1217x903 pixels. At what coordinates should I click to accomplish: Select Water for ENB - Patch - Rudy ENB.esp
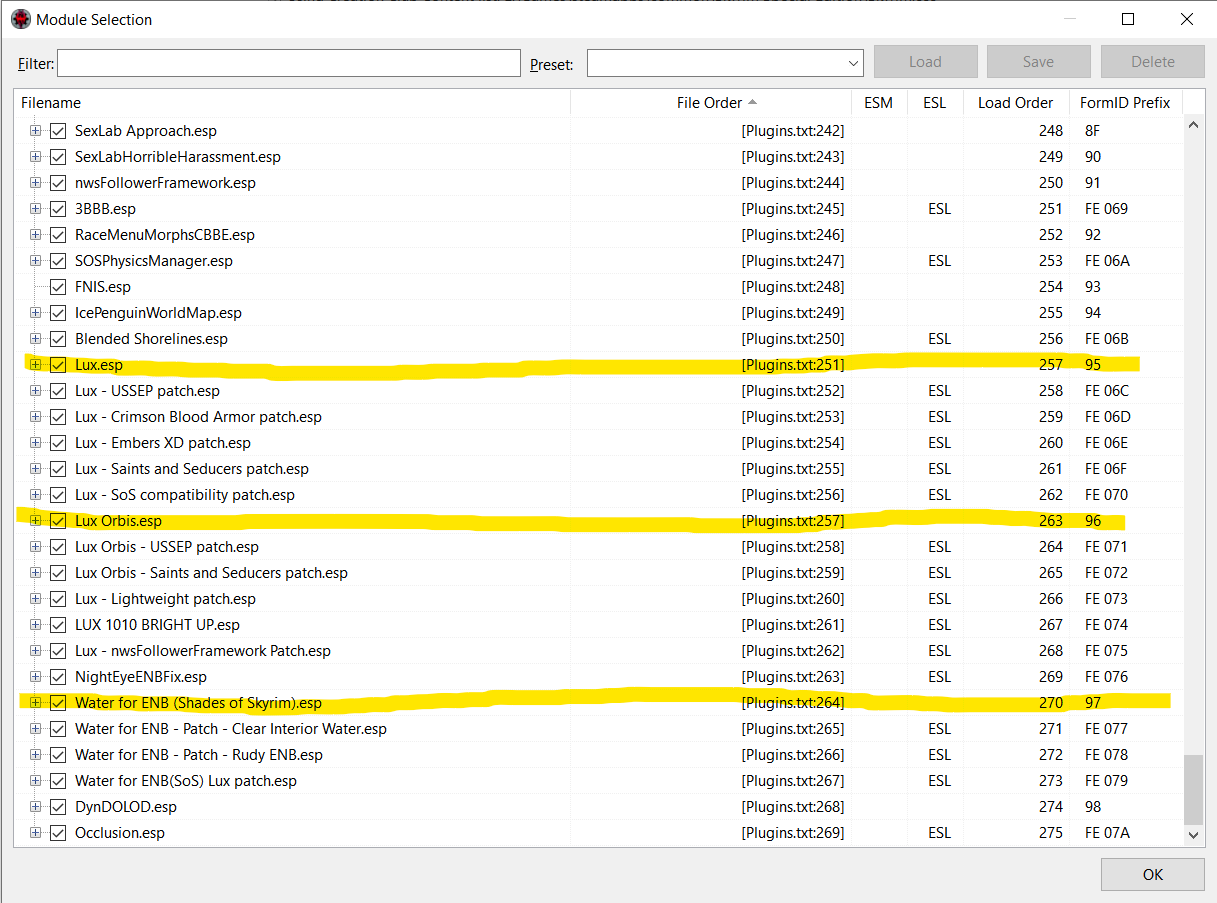(599, 755)
